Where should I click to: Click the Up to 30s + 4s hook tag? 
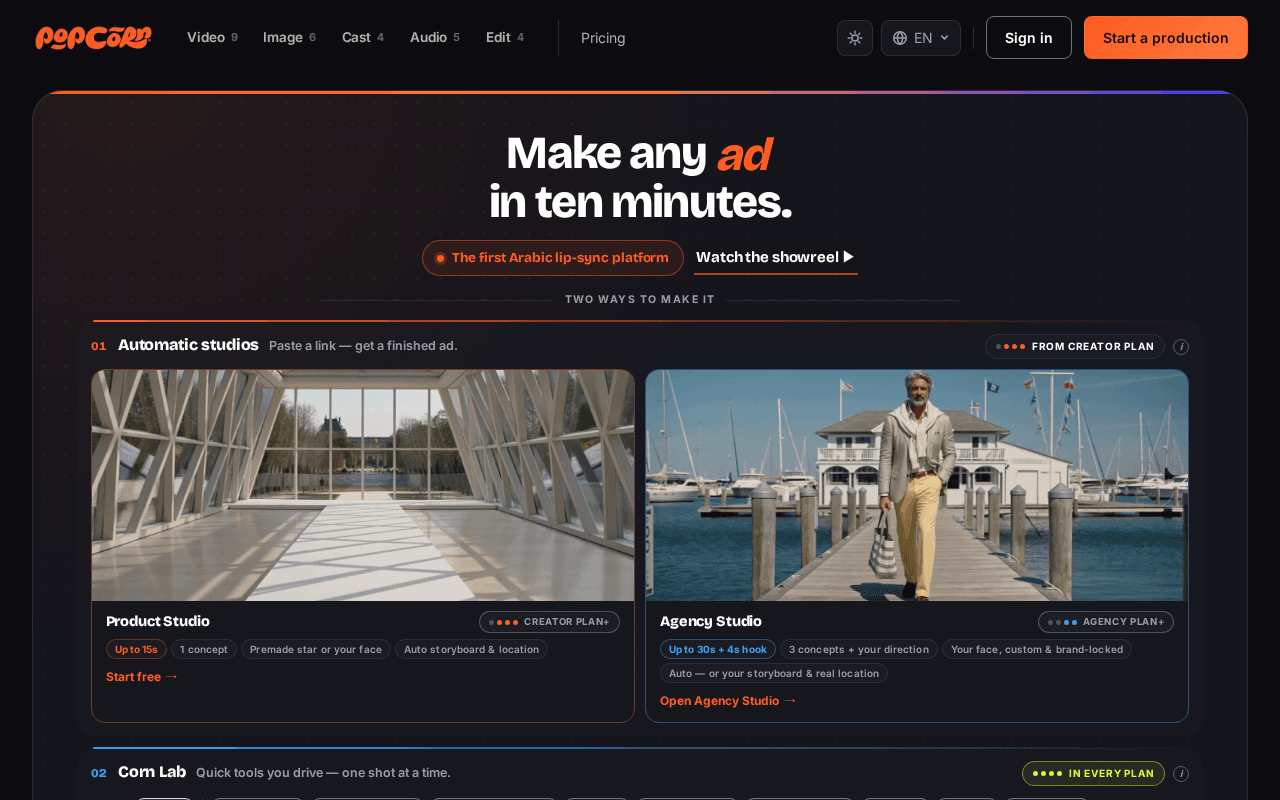click(718, 649)
